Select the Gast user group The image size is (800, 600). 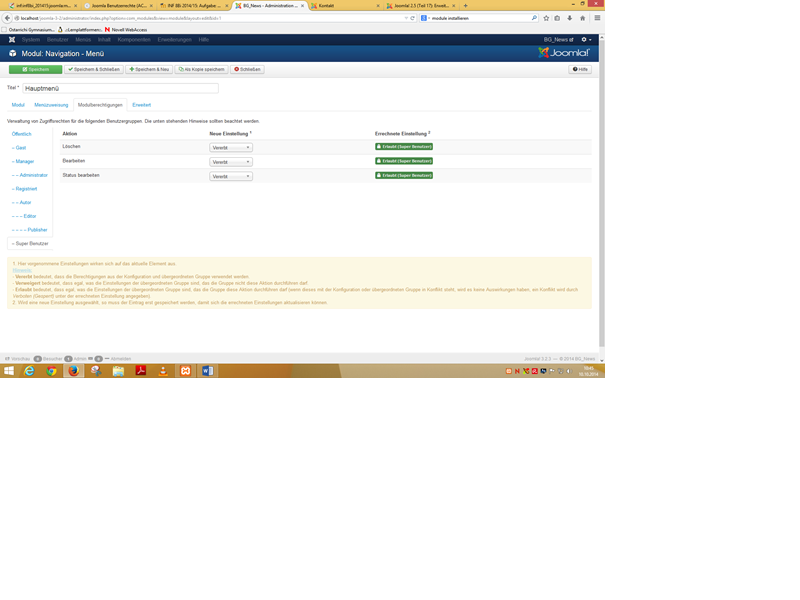19,147
